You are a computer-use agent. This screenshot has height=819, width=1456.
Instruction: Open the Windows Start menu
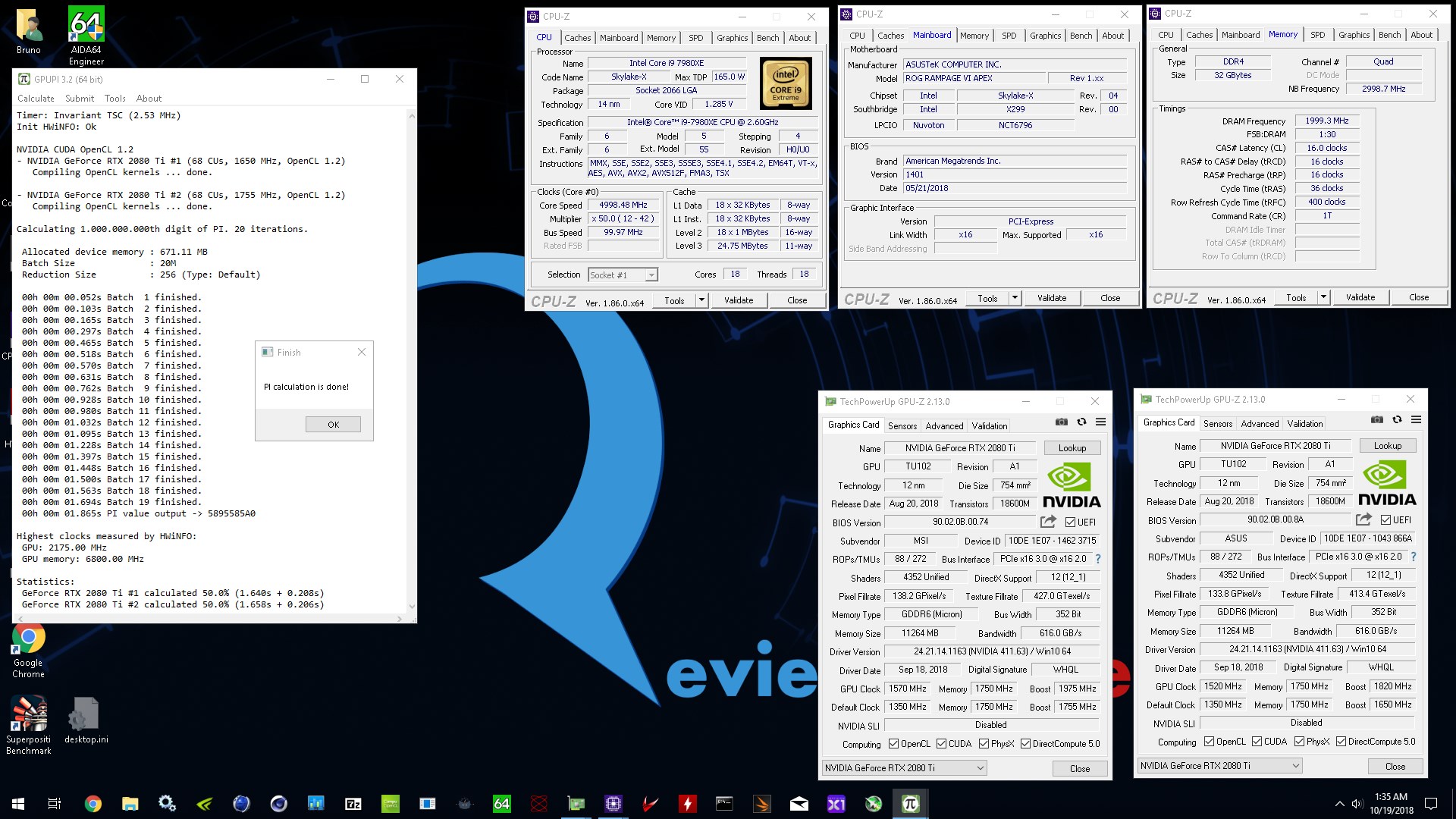click(x=18, y=804)
